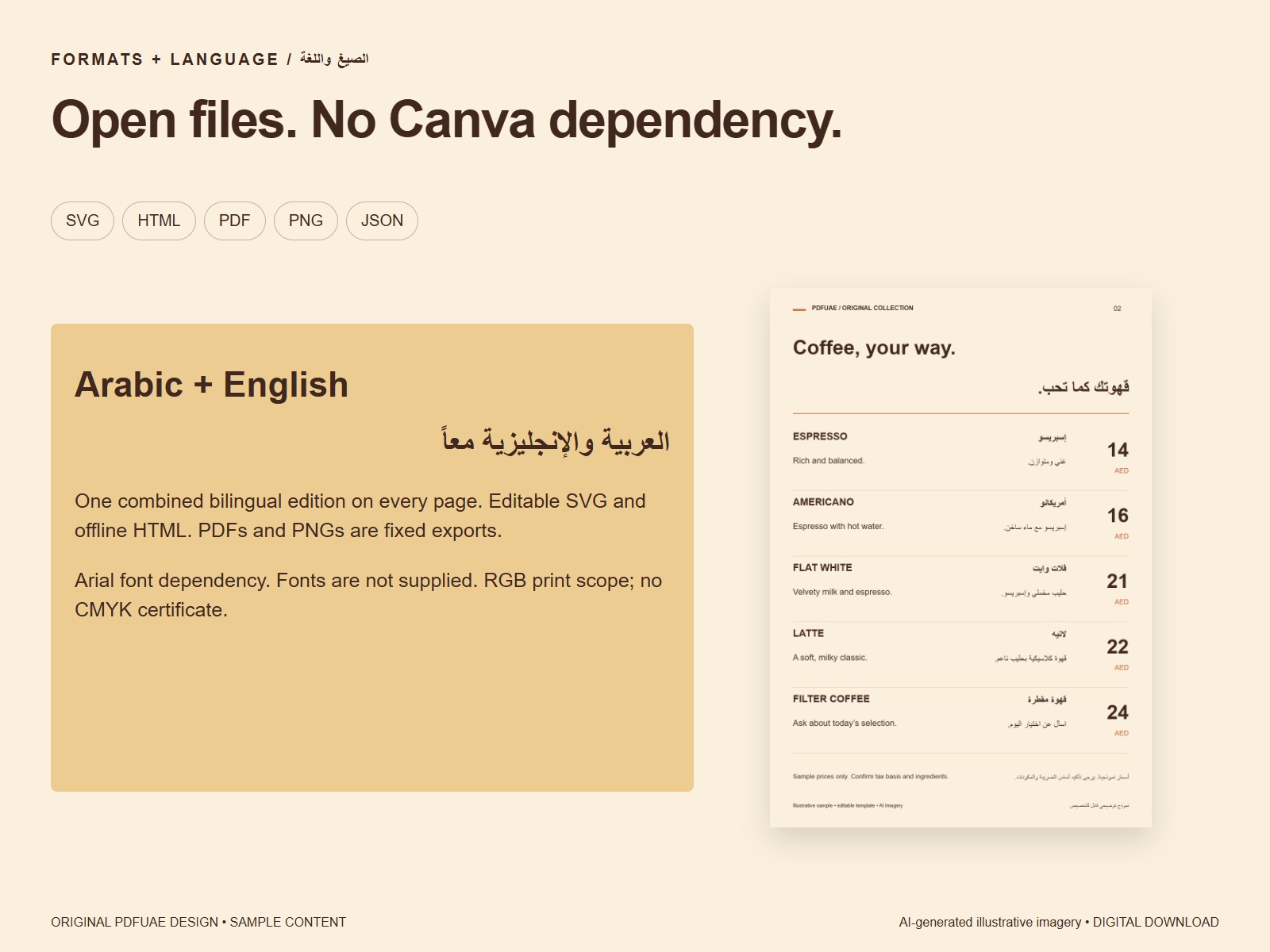Click the LATTE menu item name
This screenshot has width=1270, height=952.
(808, 633)
